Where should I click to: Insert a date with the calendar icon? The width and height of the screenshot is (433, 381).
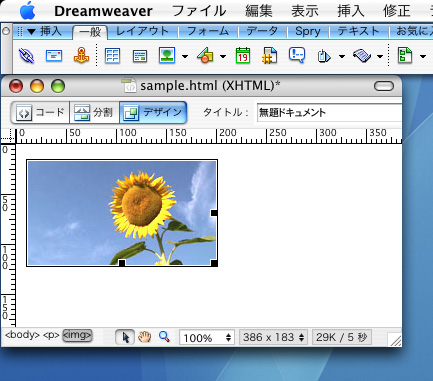(243, 55)
